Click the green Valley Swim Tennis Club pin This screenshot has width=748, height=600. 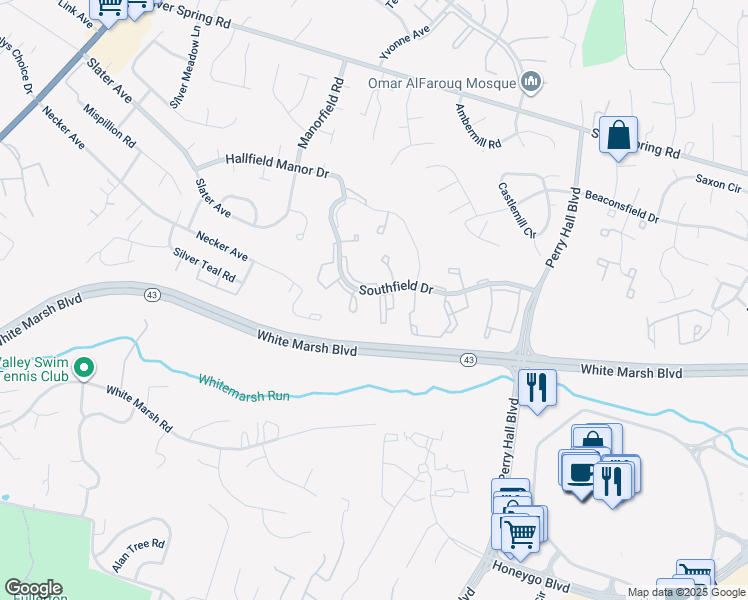[84, 369]
